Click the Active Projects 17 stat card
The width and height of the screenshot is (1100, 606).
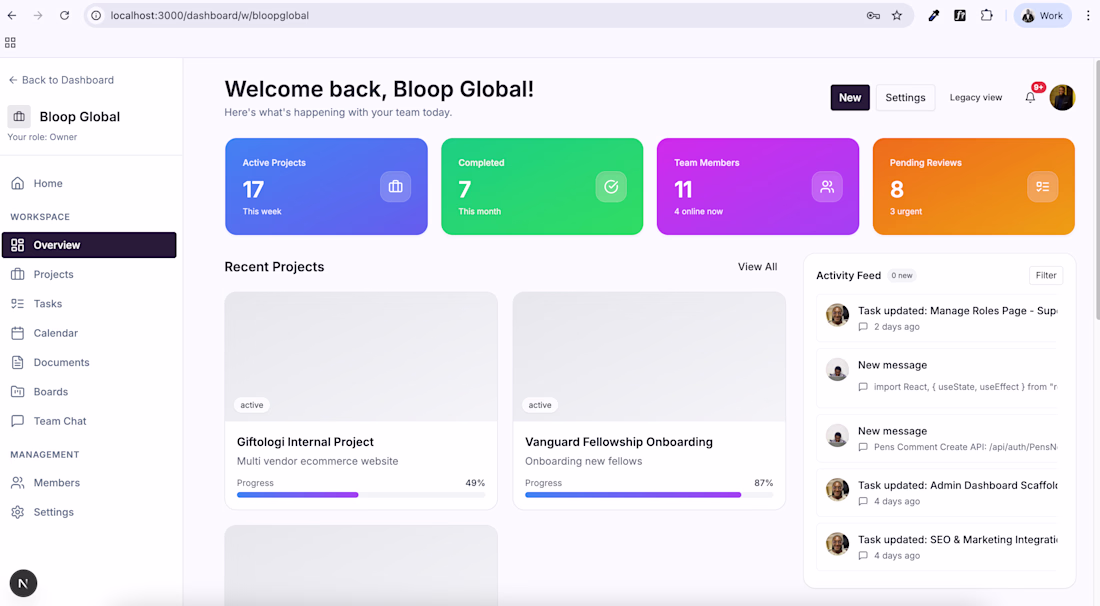pos(326,187)
